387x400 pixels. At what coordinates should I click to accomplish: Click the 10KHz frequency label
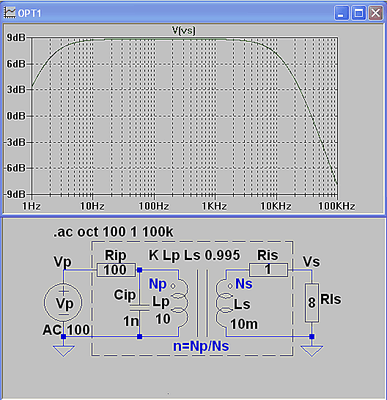[x=276, y=206]
